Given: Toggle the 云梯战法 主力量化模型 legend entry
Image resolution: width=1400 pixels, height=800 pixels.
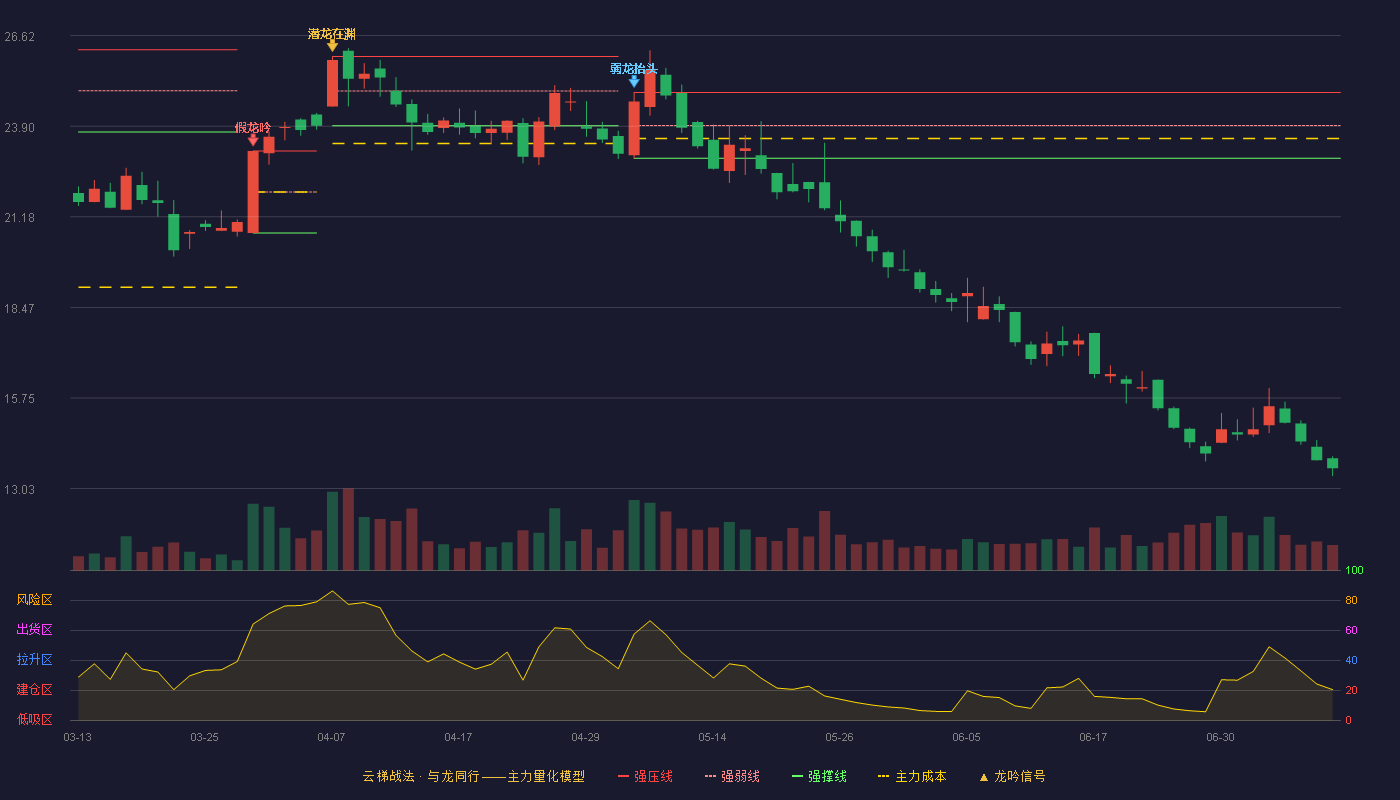Looking at the screenshot, I should pos(473,776).
